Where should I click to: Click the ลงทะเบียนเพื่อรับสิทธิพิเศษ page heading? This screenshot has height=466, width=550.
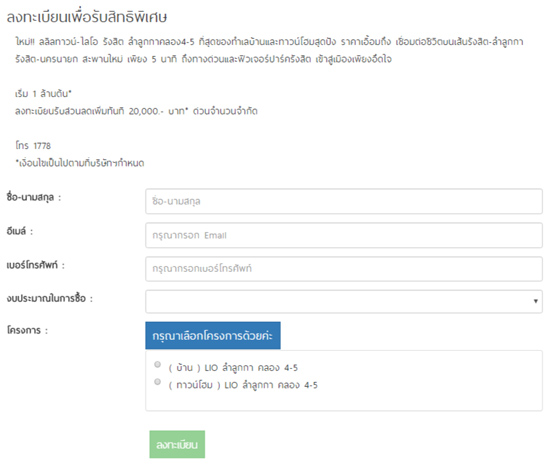click(x=87, y=17)
